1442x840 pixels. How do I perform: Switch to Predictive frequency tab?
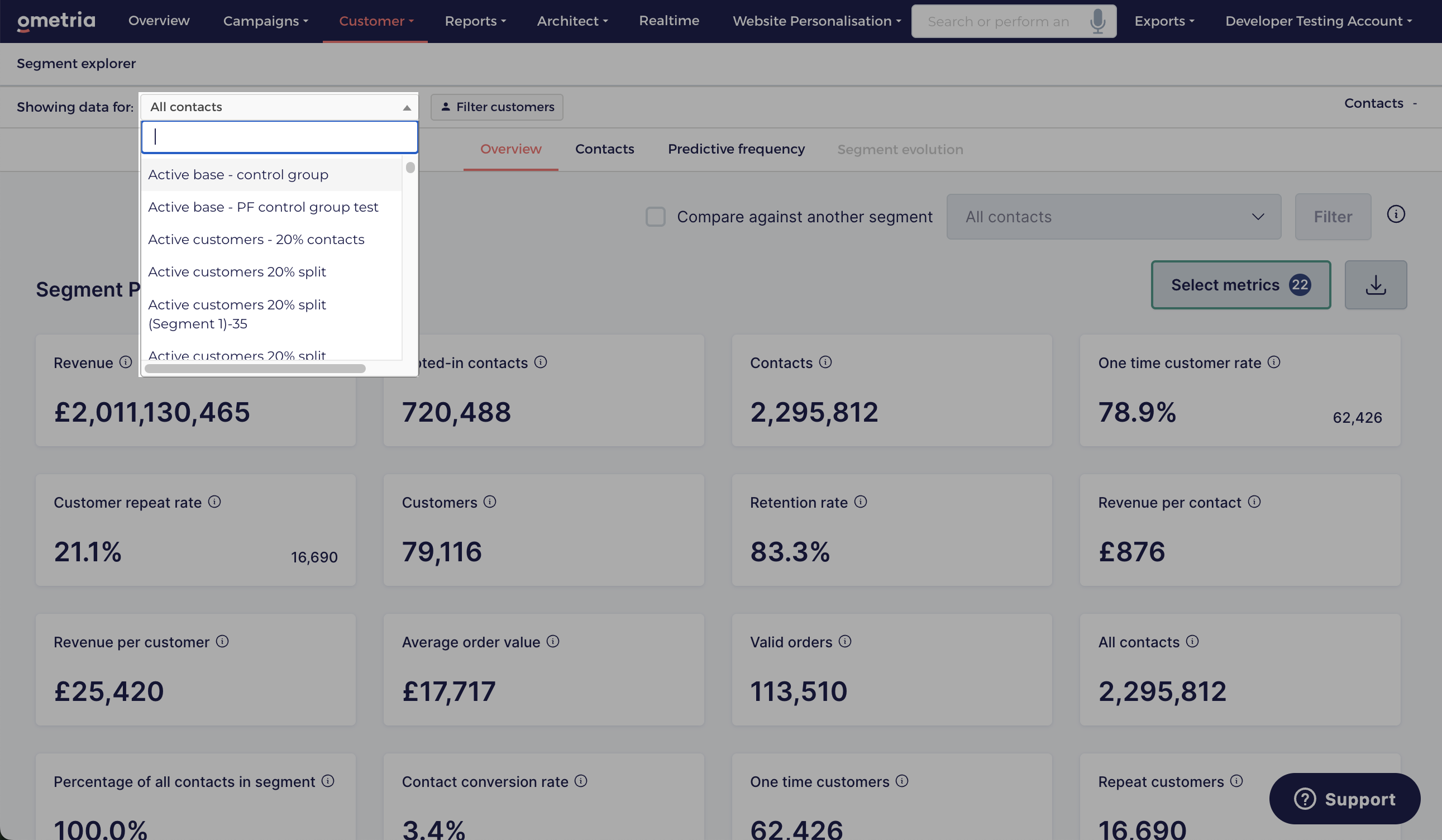tap(736, 149)
